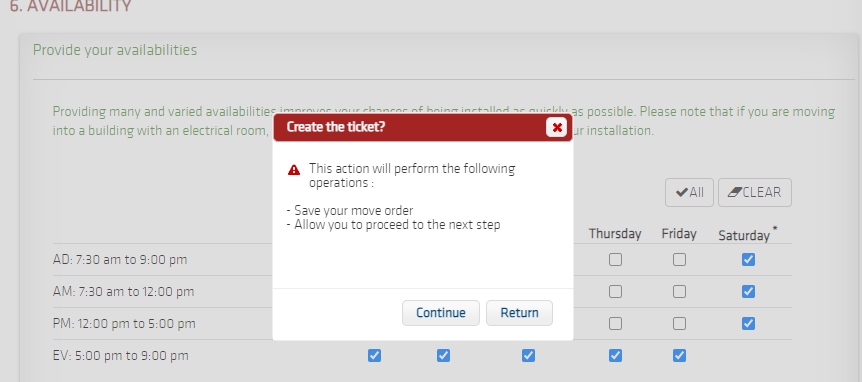Screen dimensions: 862x382
Task: Check Thursday AM availability box
Action: [x=615, y=291]
